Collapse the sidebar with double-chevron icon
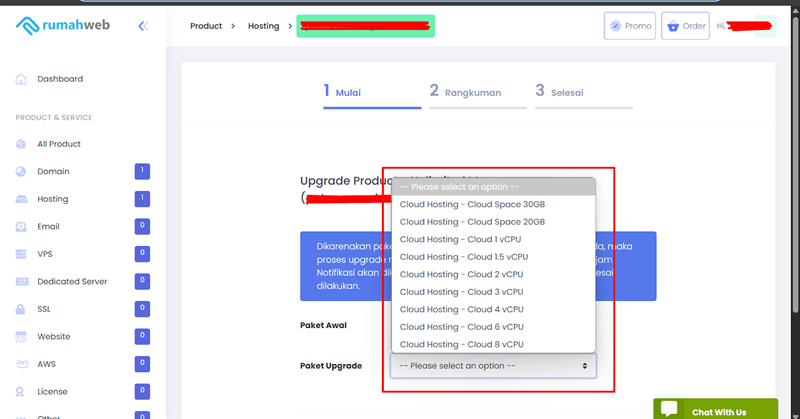Image resolution: width=800 pixels, height=419 pixels. 143,26
